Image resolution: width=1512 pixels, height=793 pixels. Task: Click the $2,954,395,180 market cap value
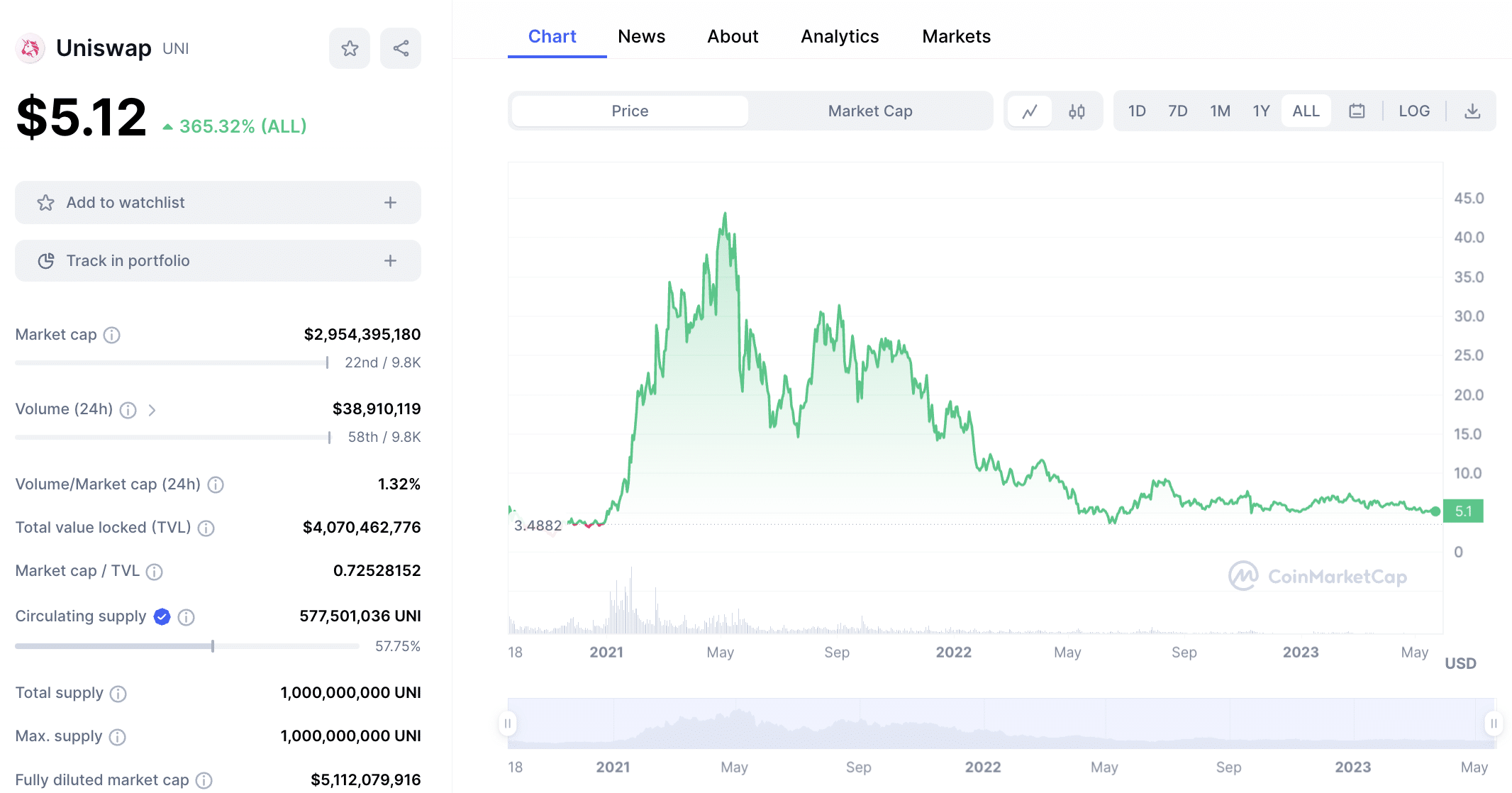362,335
